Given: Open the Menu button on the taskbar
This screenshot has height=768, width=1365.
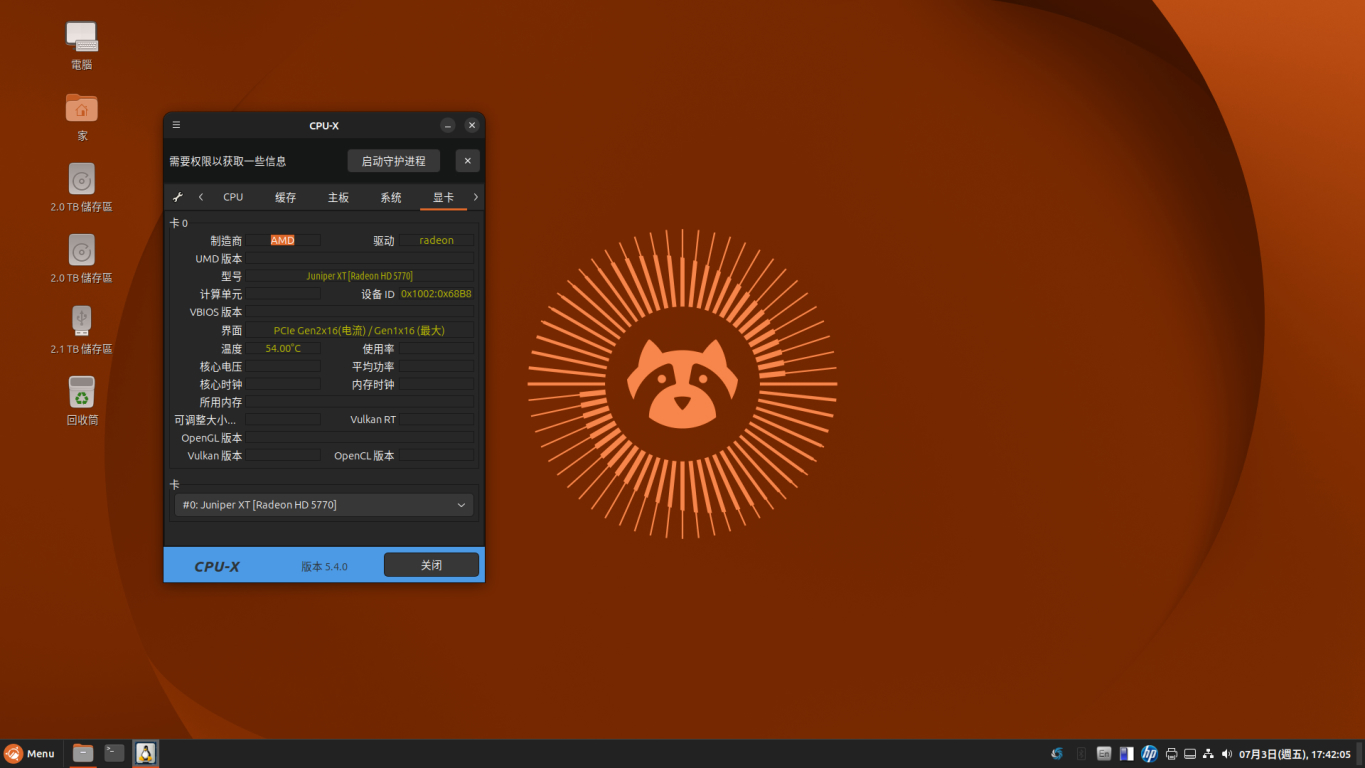Looking at the screenshot, I should coord(29,753).
